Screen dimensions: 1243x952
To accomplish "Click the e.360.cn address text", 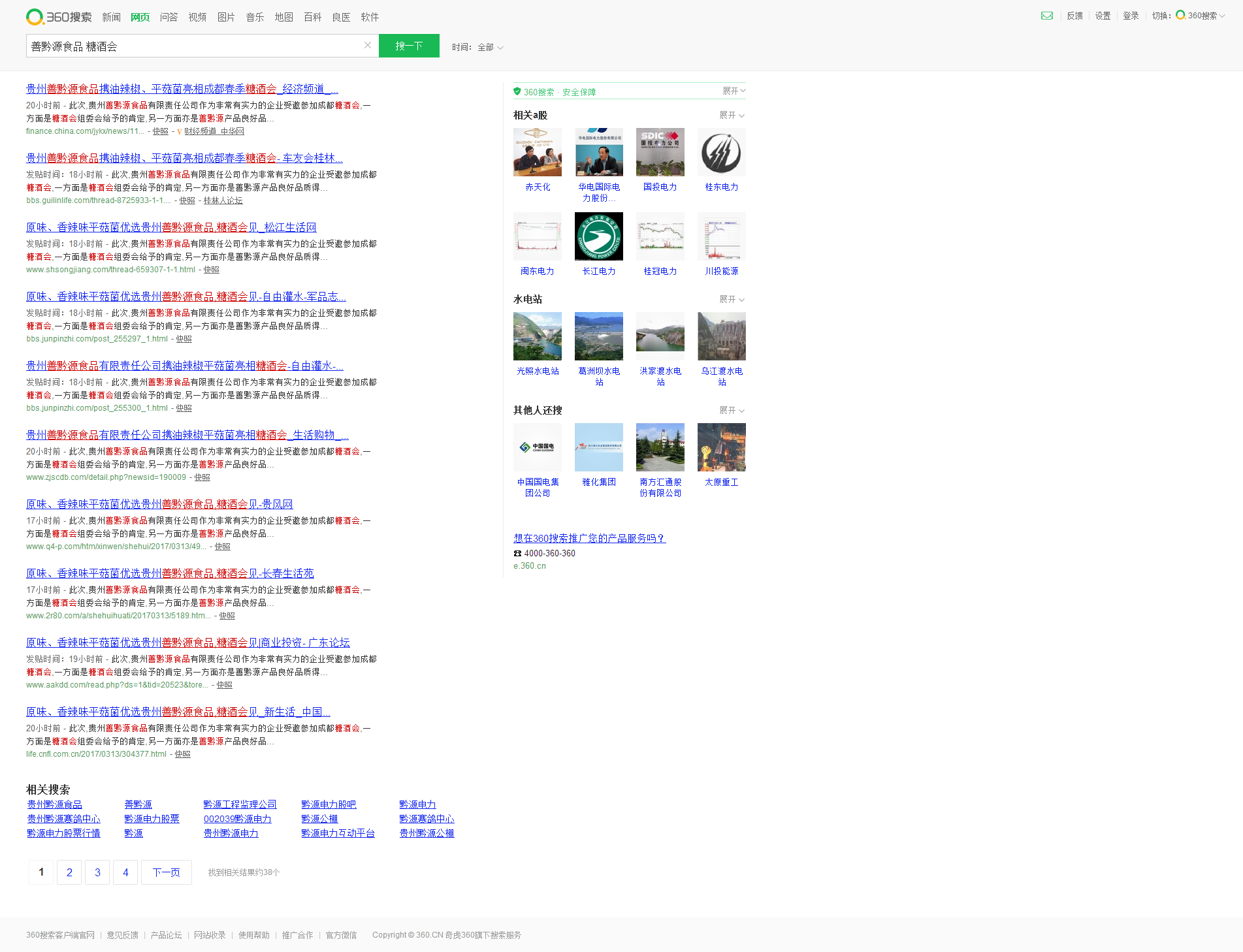I will (x=530, y=566).
